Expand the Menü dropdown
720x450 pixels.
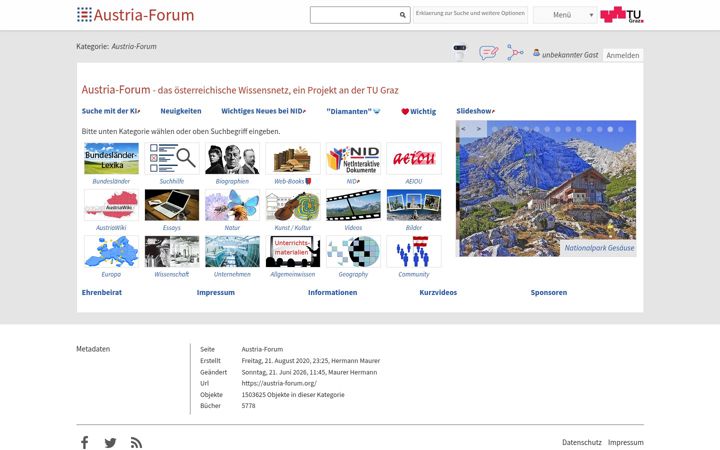(565, 15)
